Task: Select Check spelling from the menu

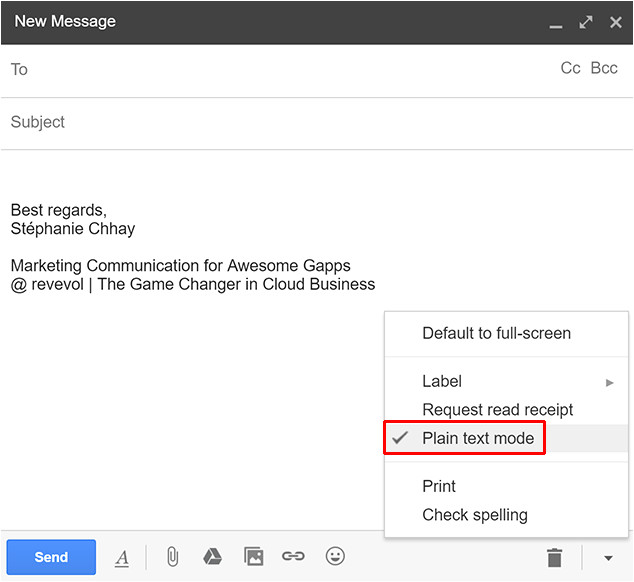Action: click(x=506, y=515)
